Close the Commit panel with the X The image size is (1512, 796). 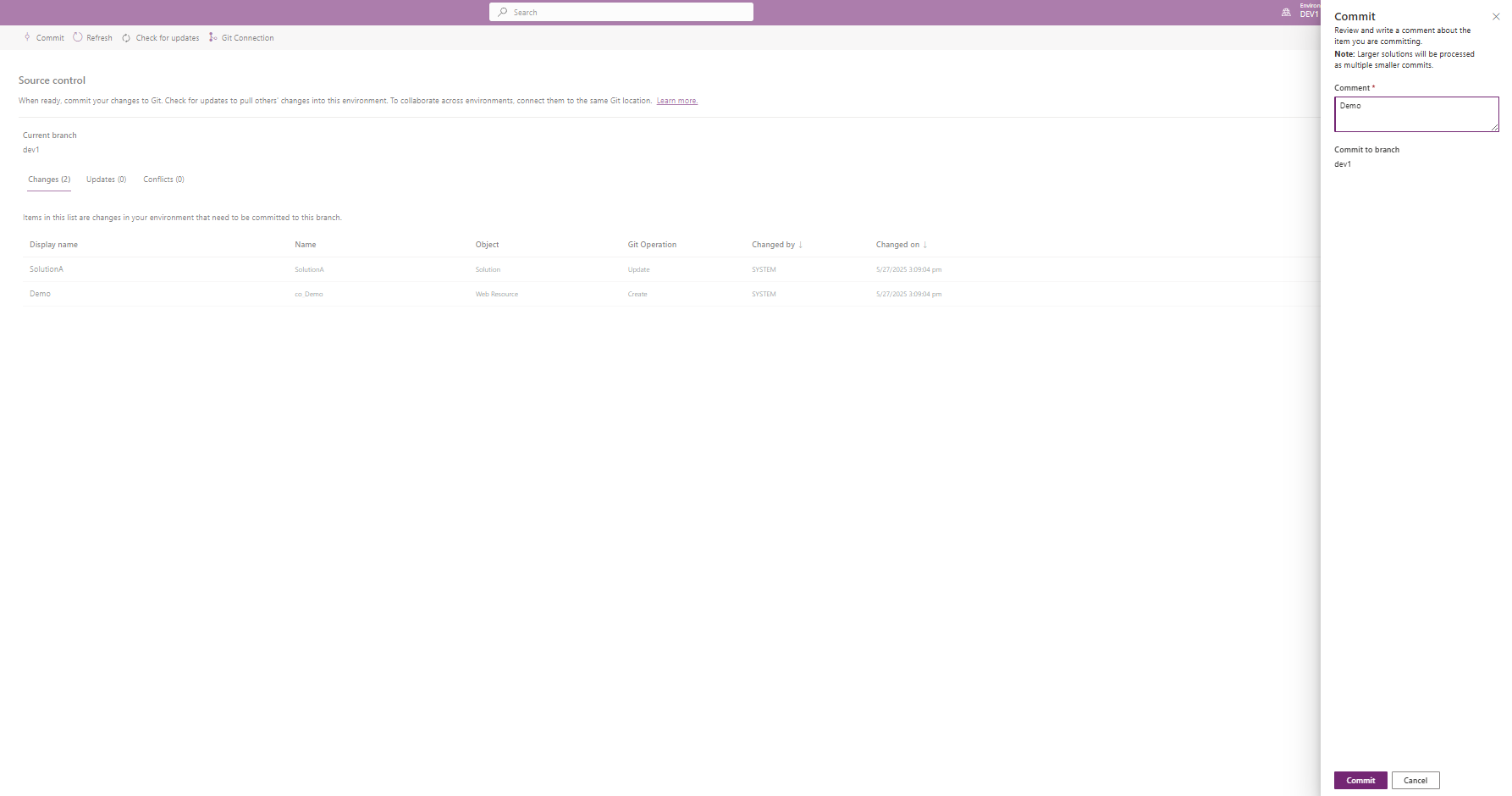click(x=1496, y=17)
